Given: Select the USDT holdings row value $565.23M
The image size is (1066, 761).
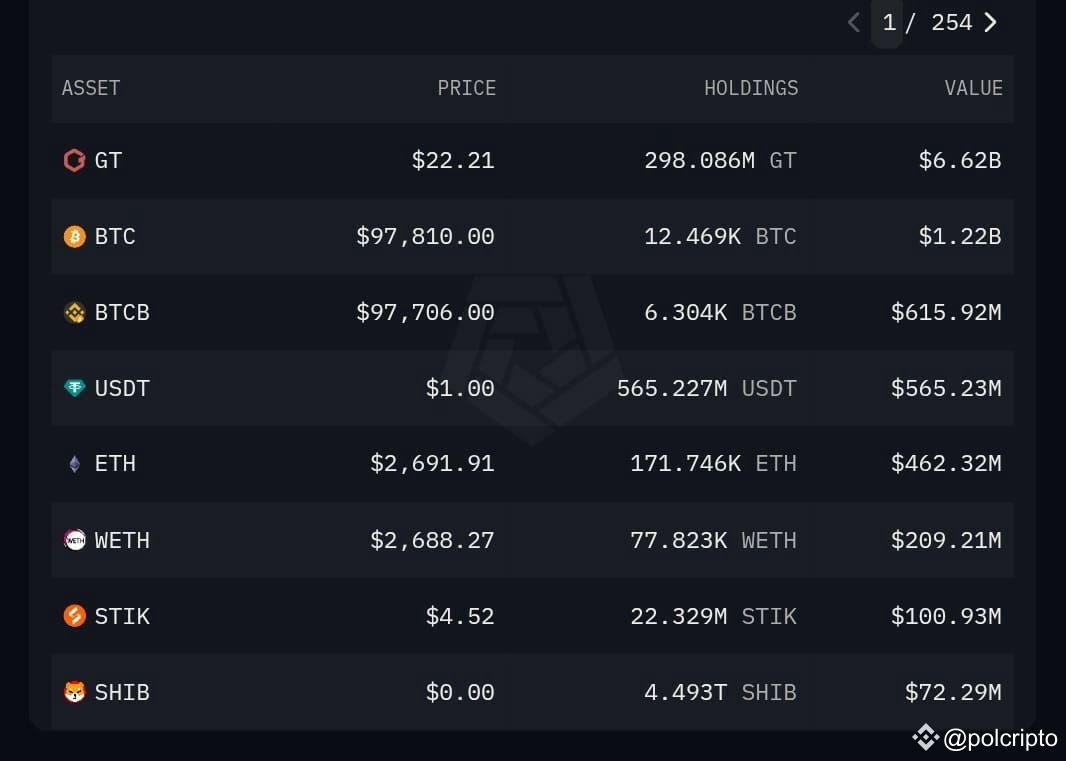Looking at the screenshot, I should [946, 388].
